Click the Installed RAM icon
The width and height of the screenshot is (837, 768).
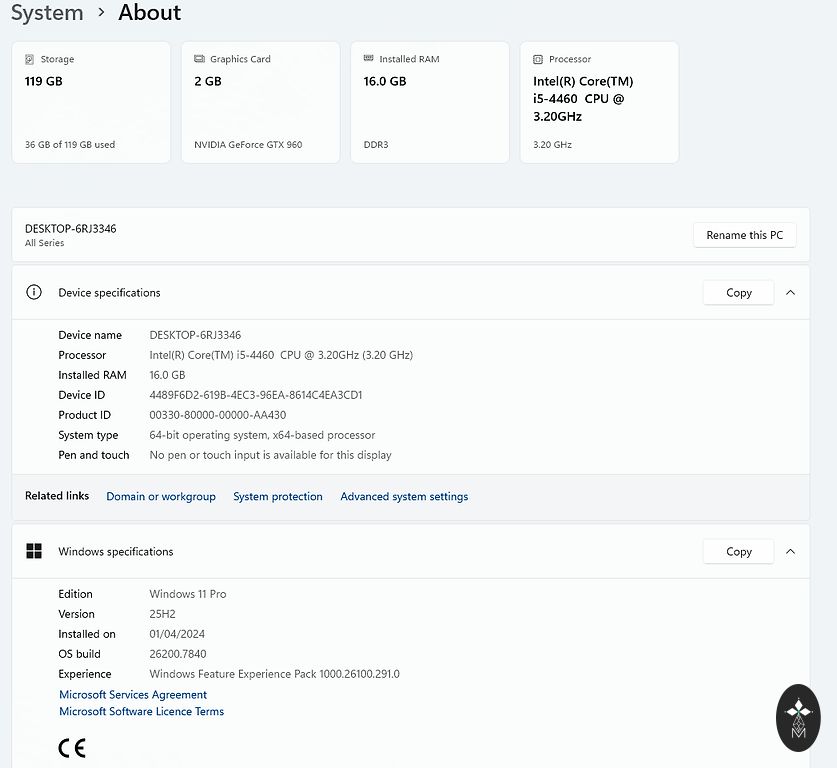(x=369, y=60)
